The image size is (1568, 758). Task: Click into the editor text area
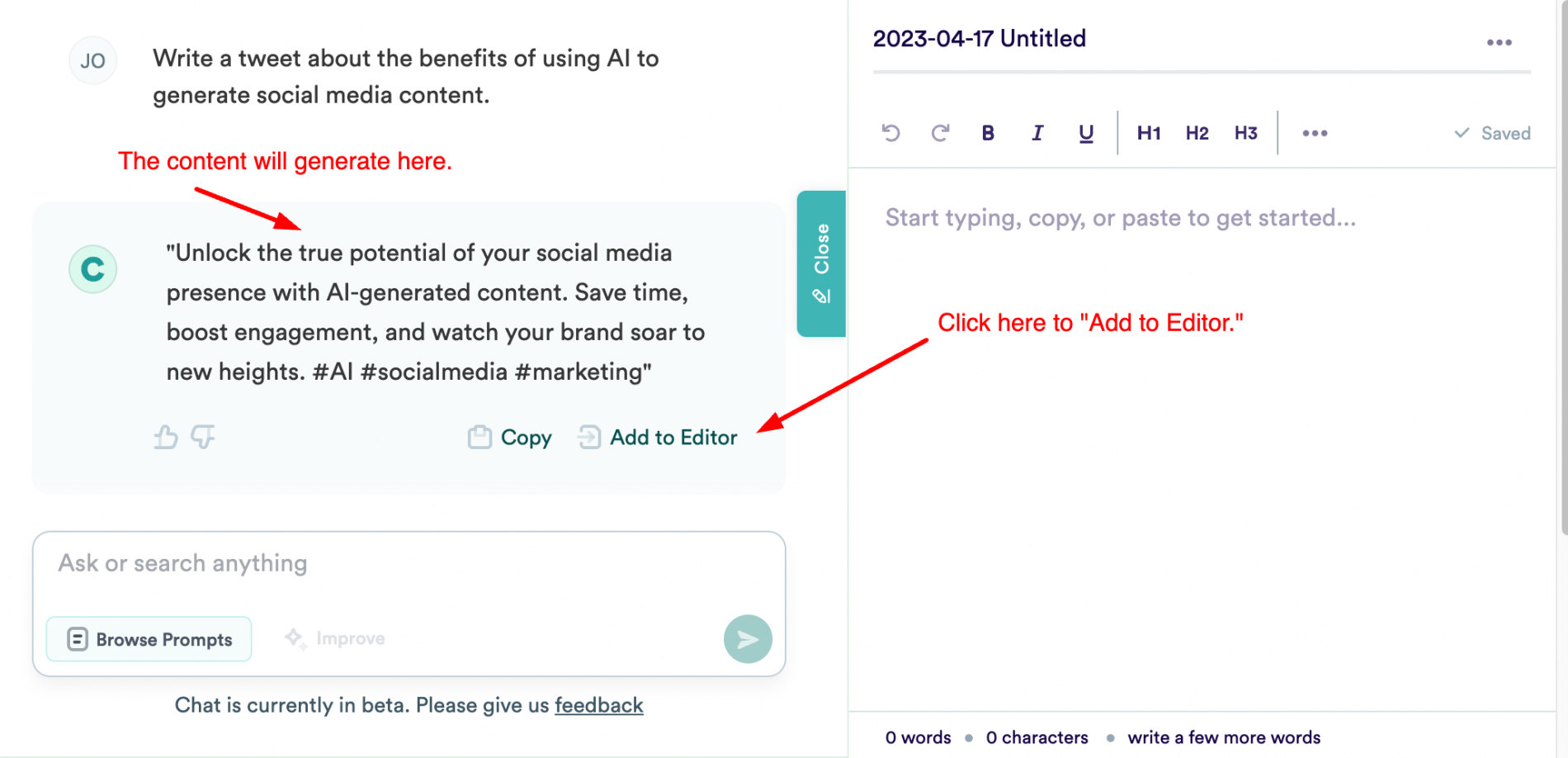click(1202, 438)
